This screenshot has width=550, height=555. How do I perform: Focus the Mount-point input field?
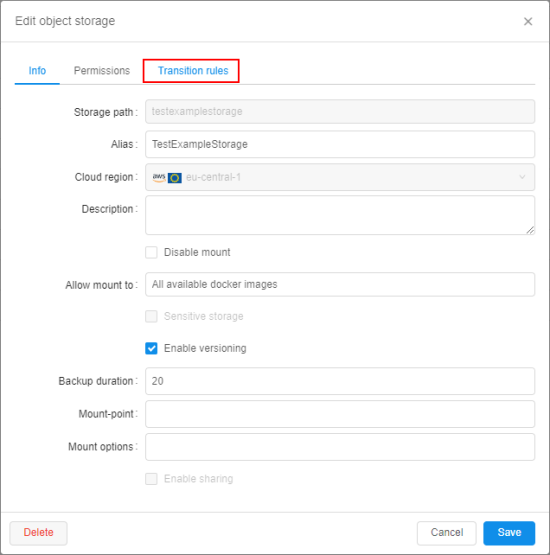point(340,414)
